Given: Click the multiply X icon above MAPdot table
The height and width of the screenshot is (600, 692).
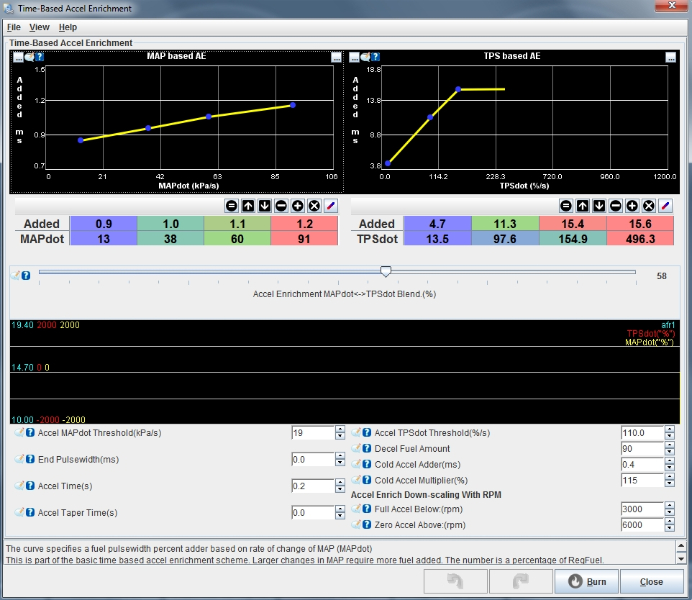Looking at the screenshot, I should (x=313, y=205).
